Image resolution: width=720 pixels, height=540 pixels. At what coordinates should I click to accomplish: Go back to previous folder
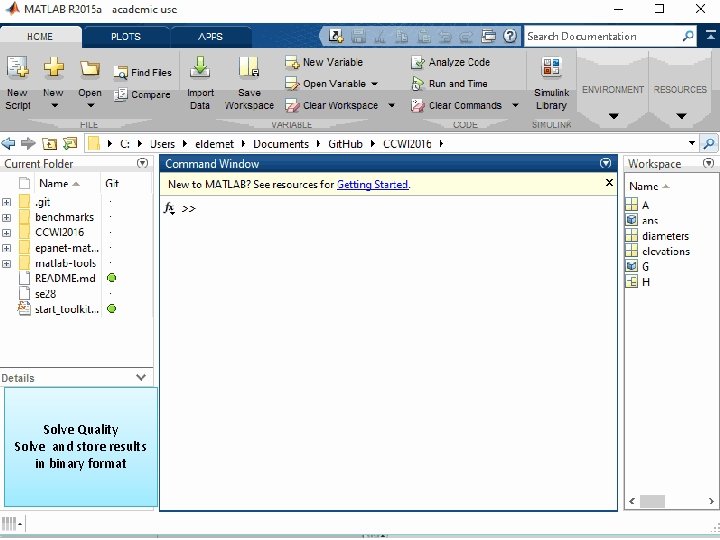(8, 144)
